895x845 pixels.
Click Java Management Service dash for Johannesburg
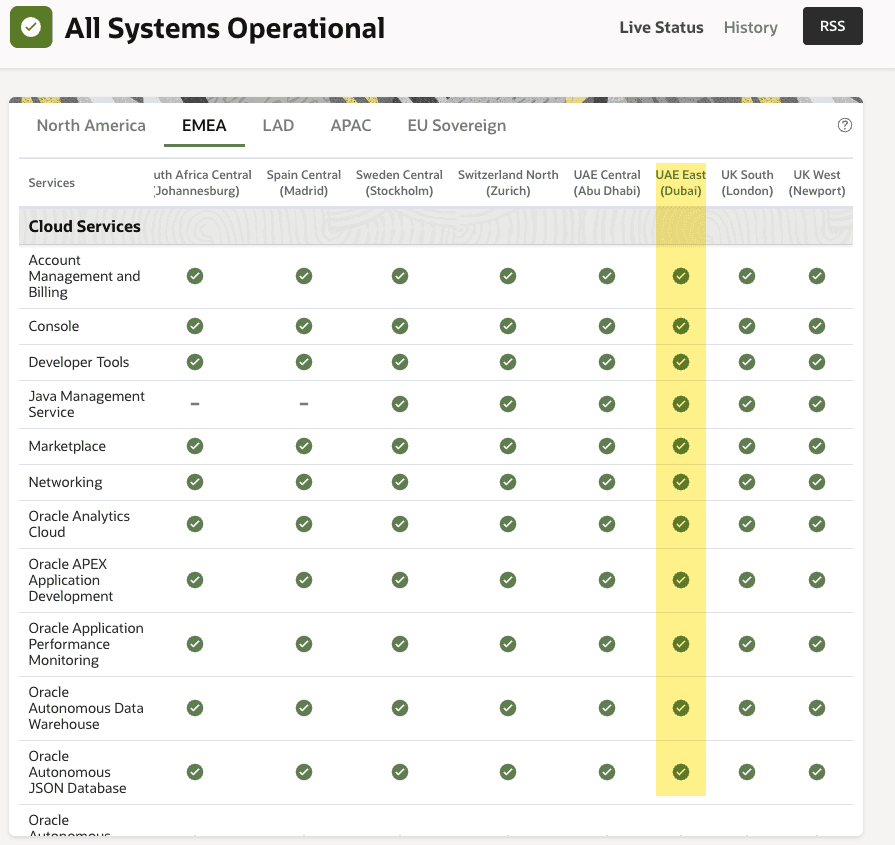coord(195,404)
